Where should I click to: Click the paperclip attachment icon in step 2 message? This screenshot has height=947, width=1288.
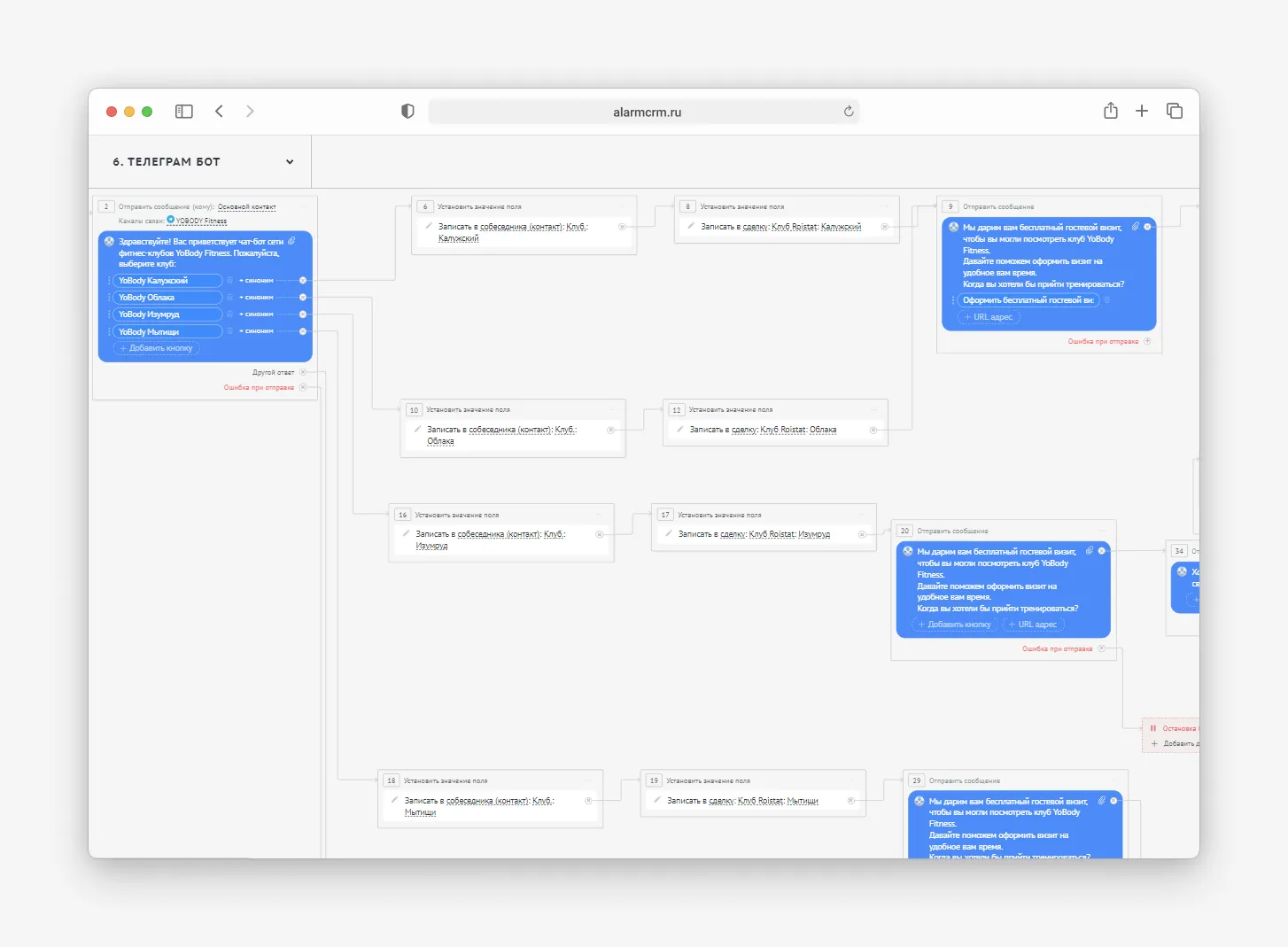coord(291,241)
